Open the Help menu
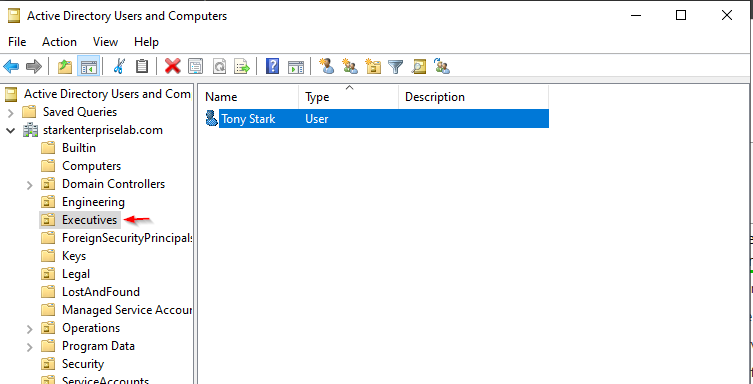Image resolution: width=753 pixels, height=384 pixels. [146, 42]
